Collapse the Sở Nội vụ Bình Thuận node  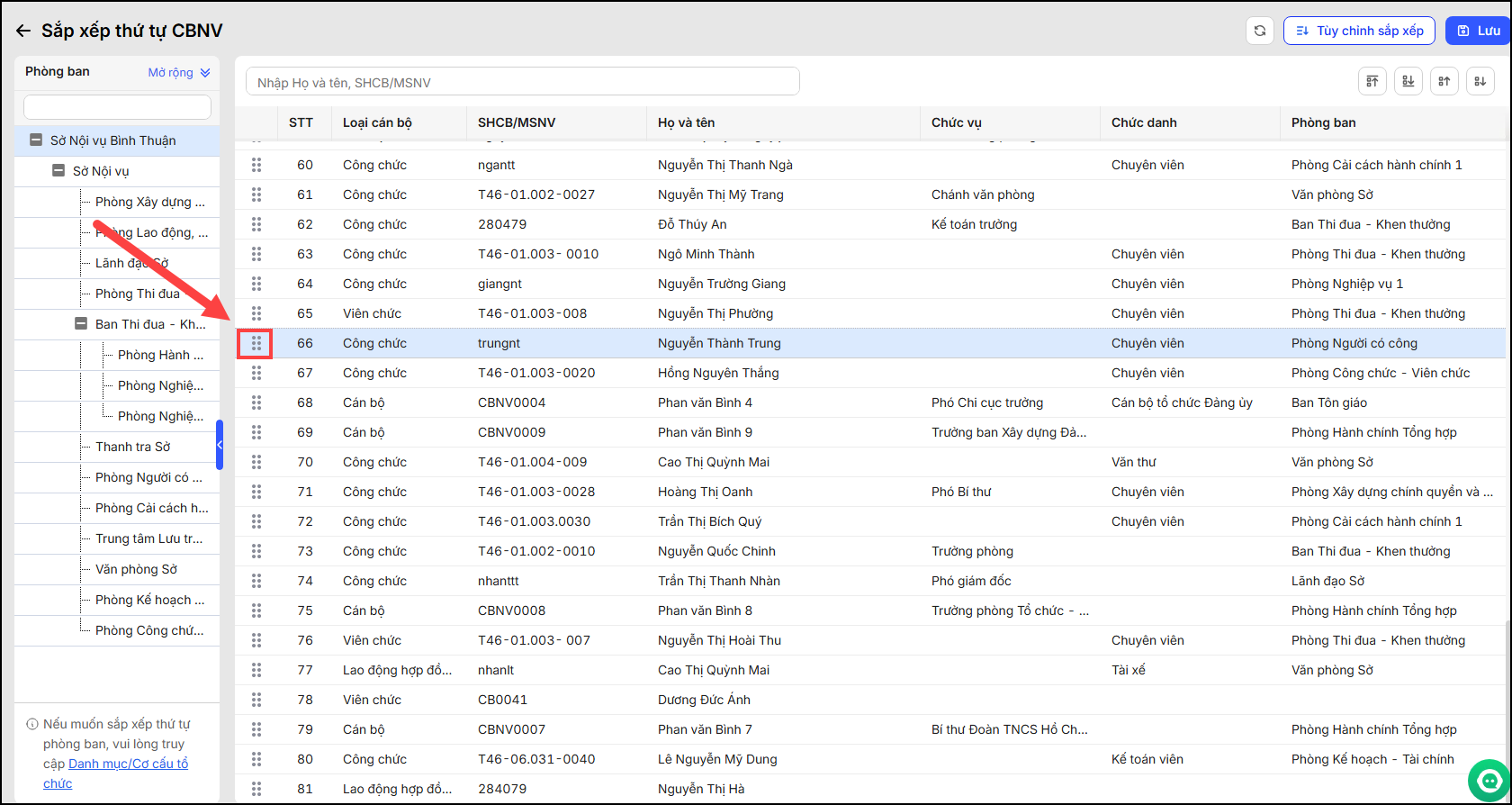pyautogui.click(x=36, y=140)
